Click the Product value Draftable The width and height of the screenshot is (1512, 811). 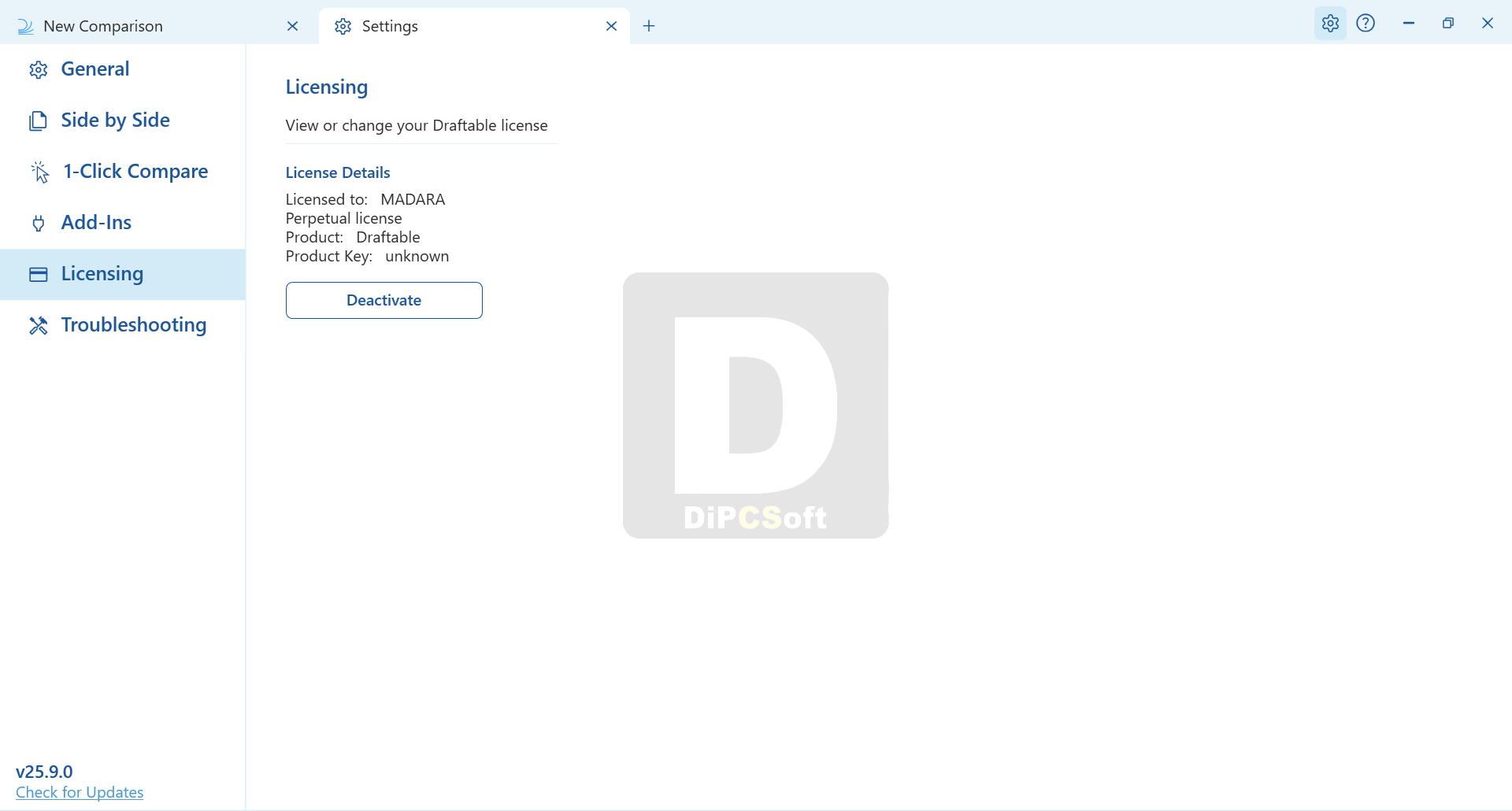pyautogui.click(x=388, y=237)
